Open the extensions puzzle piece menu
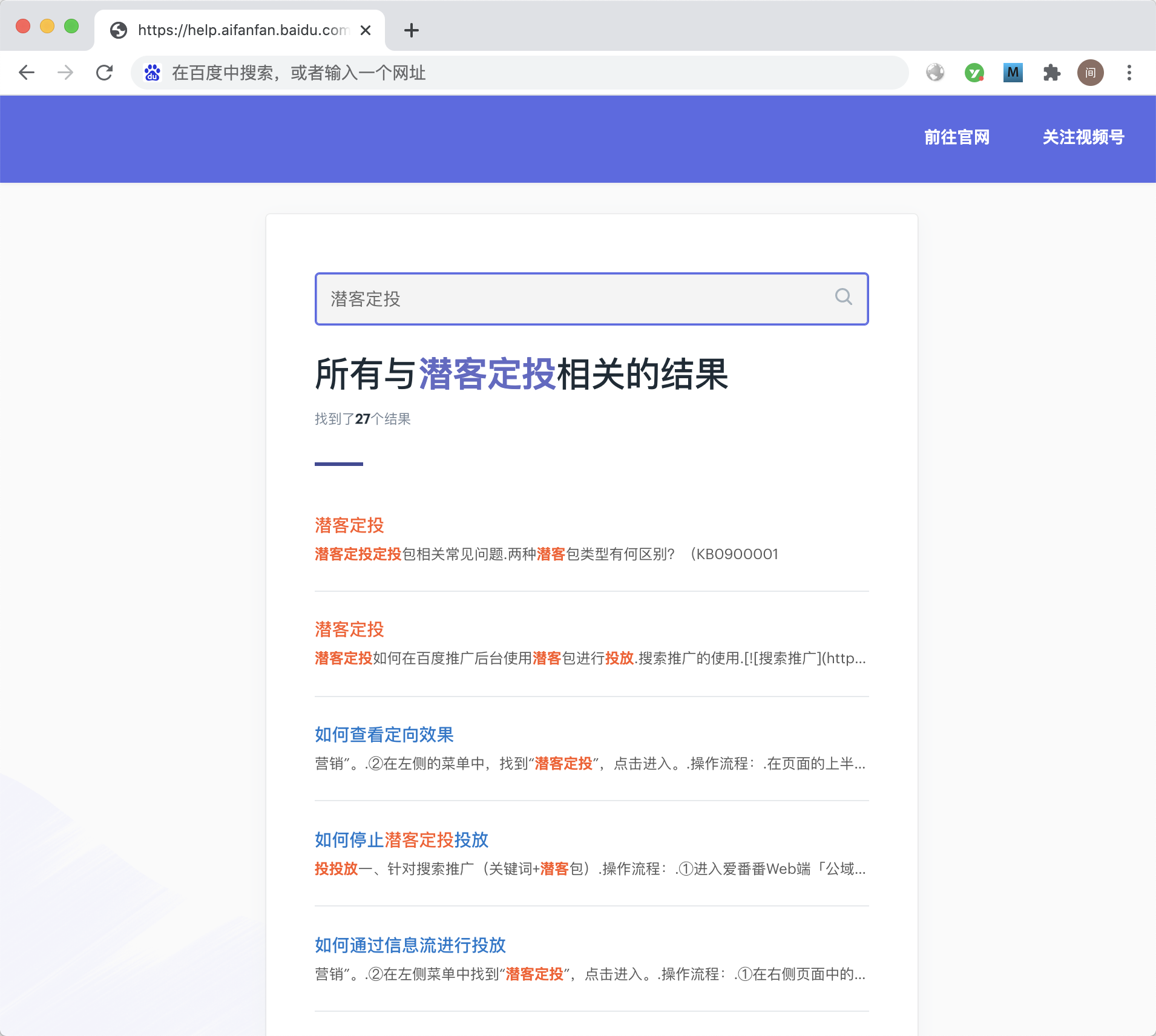Viewport: 1156px width, 1036px height. point(1051,73)
